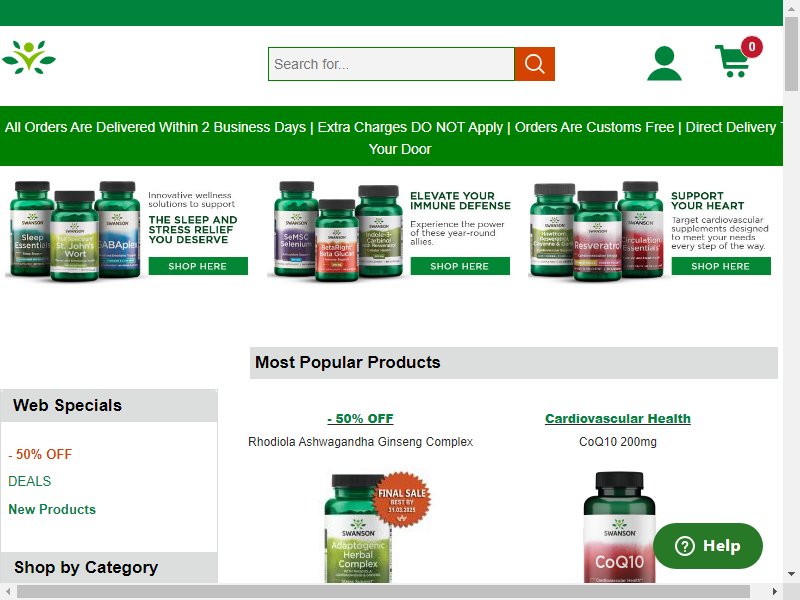
Task: Click the orange search magnifier button
Action: click(534, 64)
